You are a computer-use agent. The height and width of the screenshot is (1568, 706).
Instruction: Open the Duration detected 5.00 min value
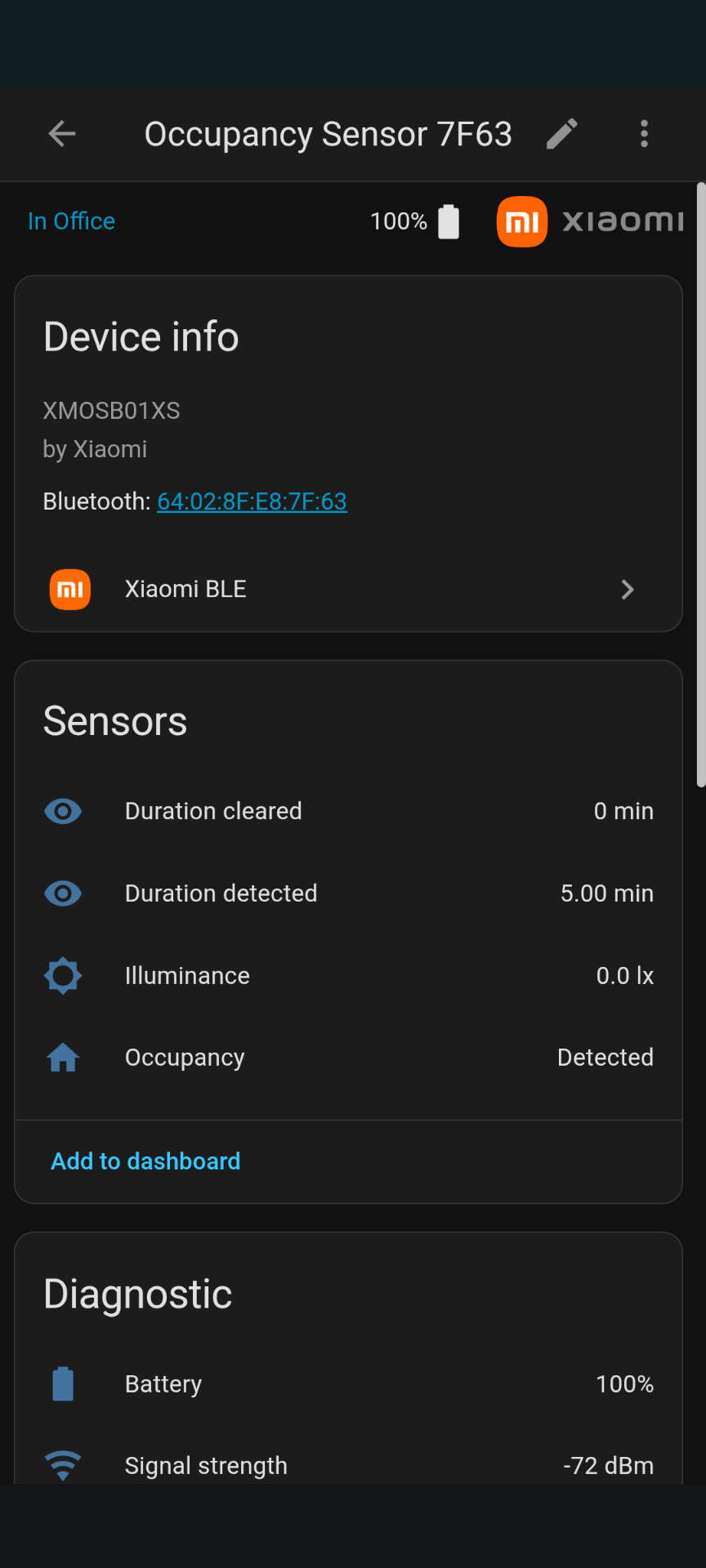tap(606, 893)
